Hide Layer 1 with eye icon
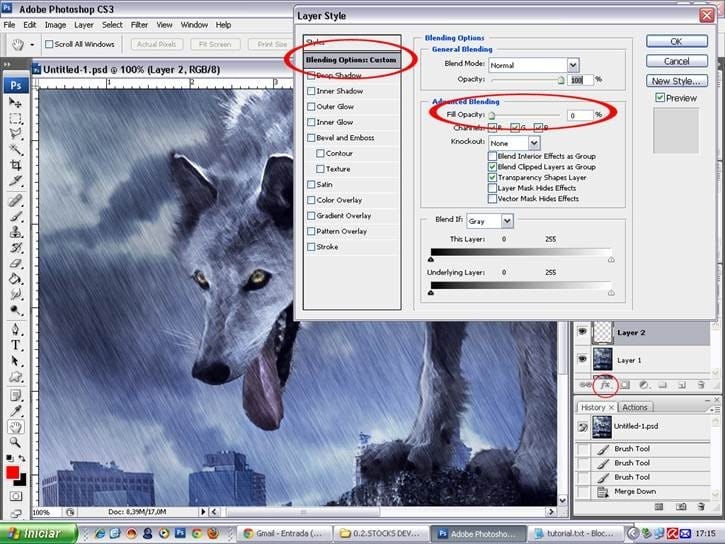725x544 pixels. coord(582,359)
